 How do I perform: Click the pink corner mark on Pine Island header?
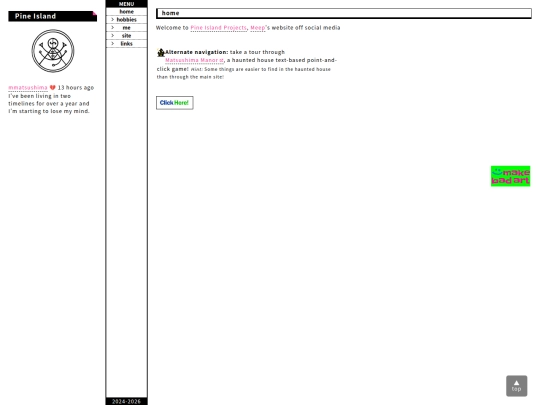coord(95,13)
